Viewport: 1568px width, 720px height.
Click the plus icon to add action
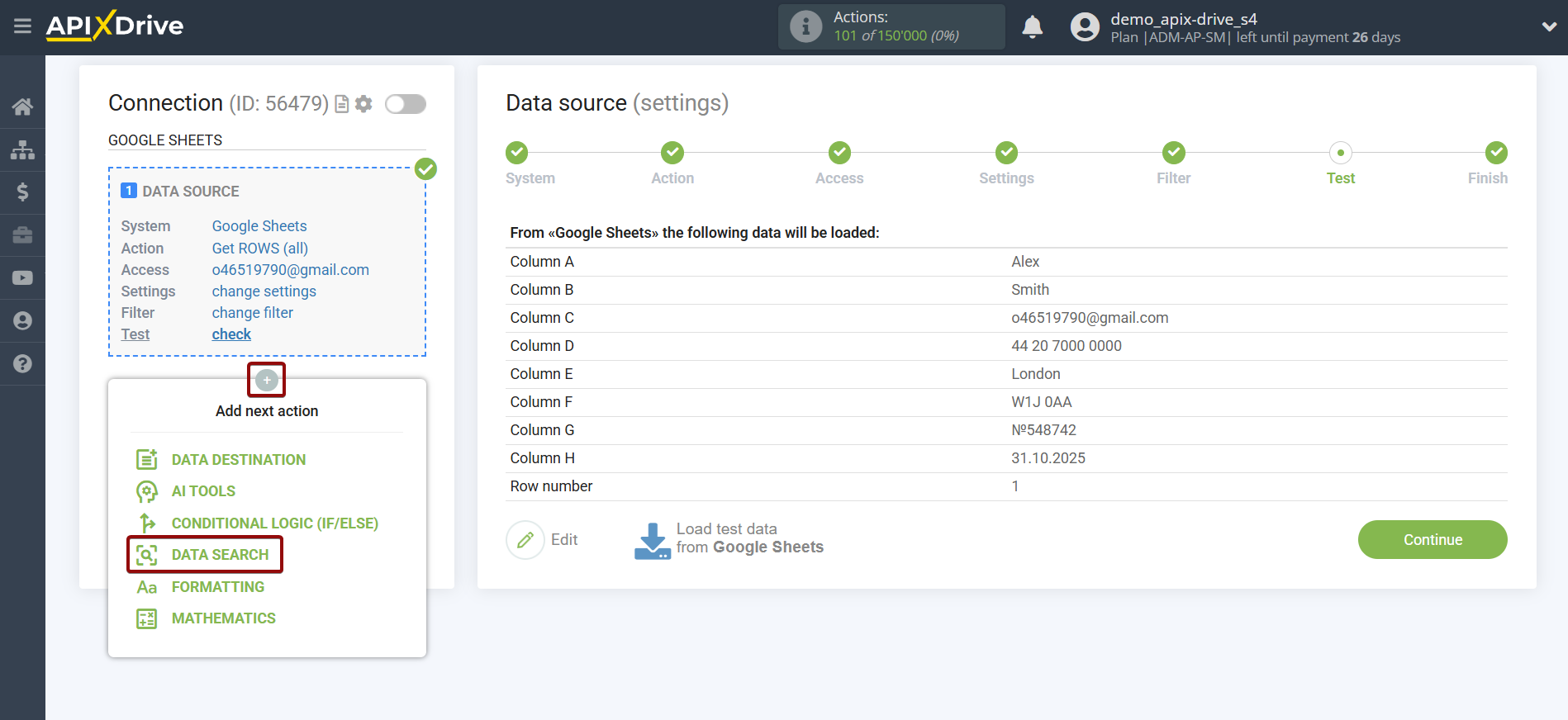[x=266, y=380]
